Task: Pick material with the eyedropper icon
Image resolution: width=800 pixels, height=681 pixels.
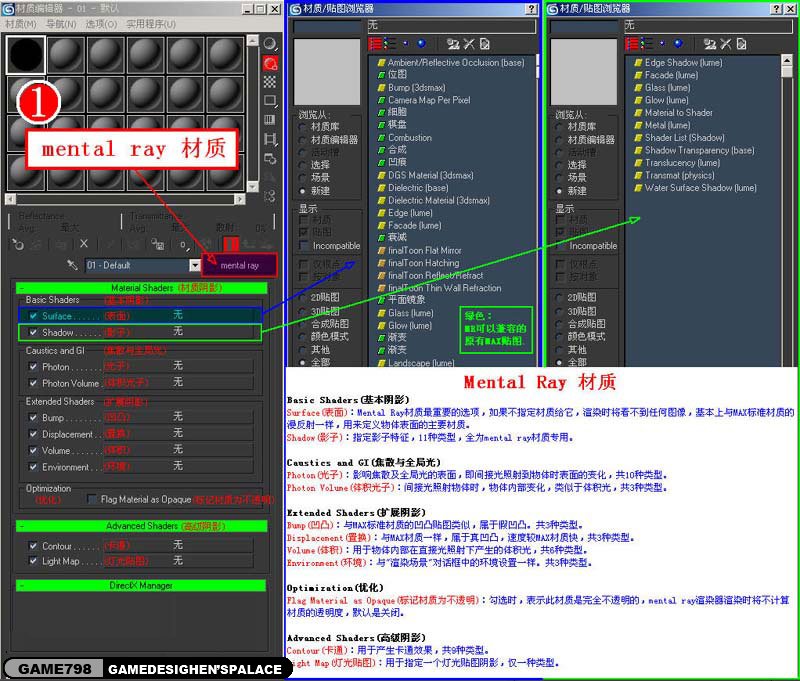Action: click(72, 266)
